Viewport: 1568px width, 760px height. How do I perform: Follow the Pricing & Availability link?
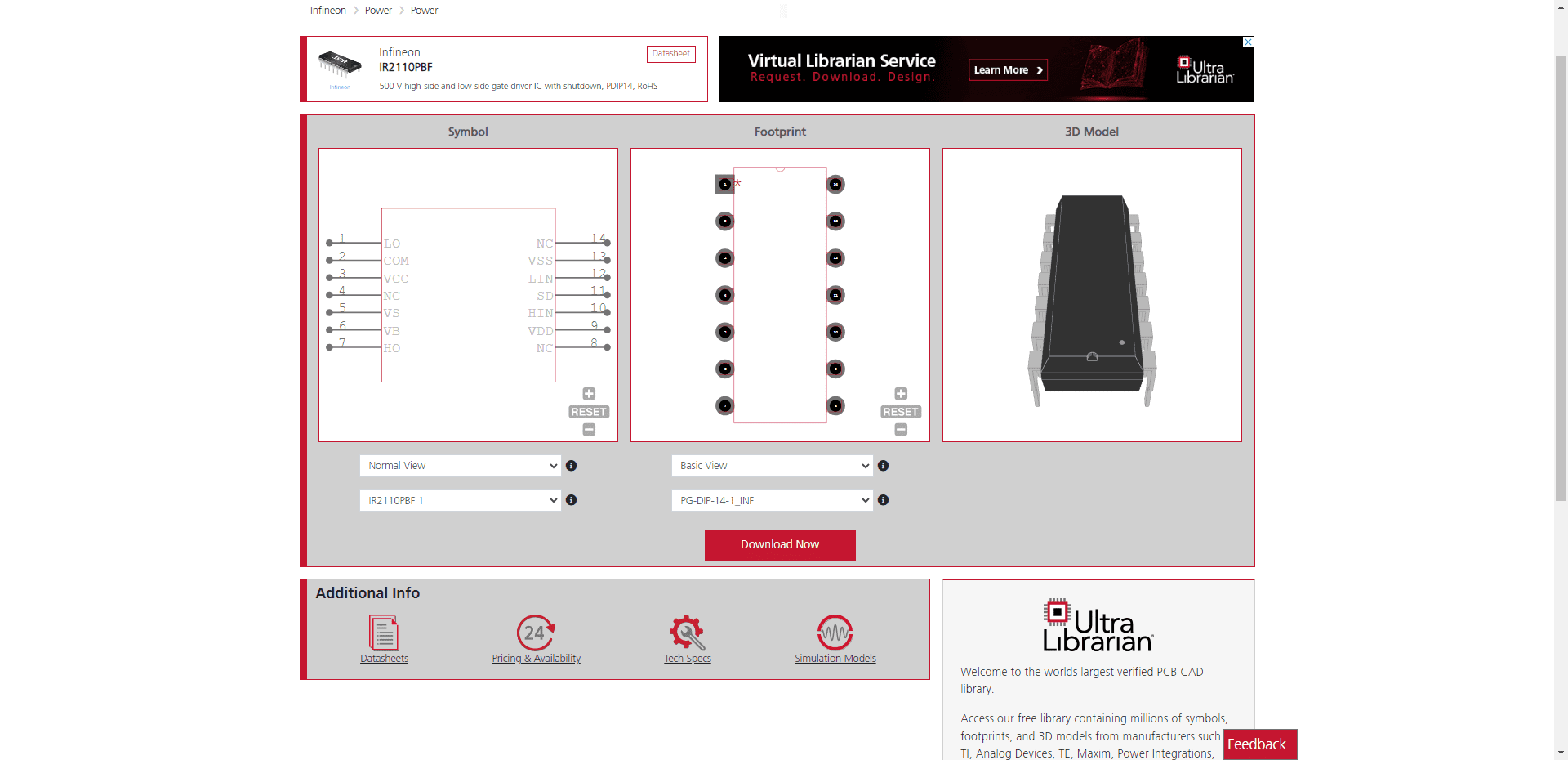click(x=537, y=659)
